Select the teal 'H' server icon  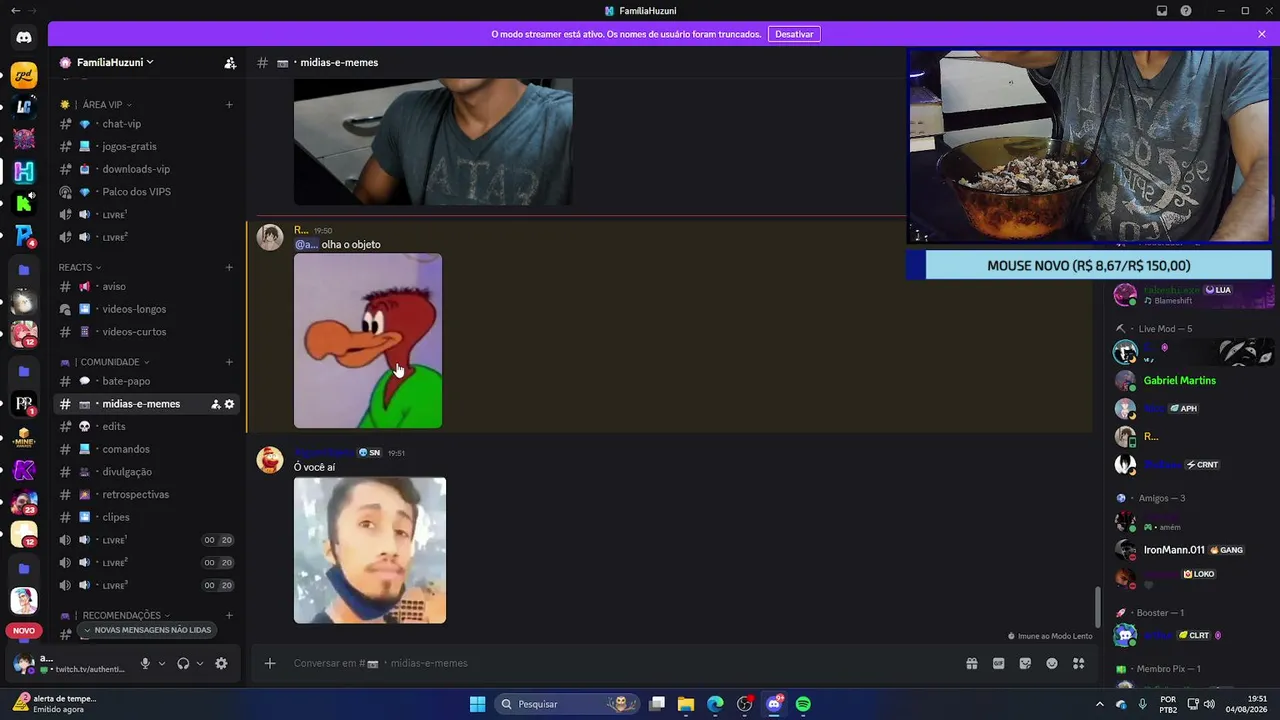pos(24,172)
